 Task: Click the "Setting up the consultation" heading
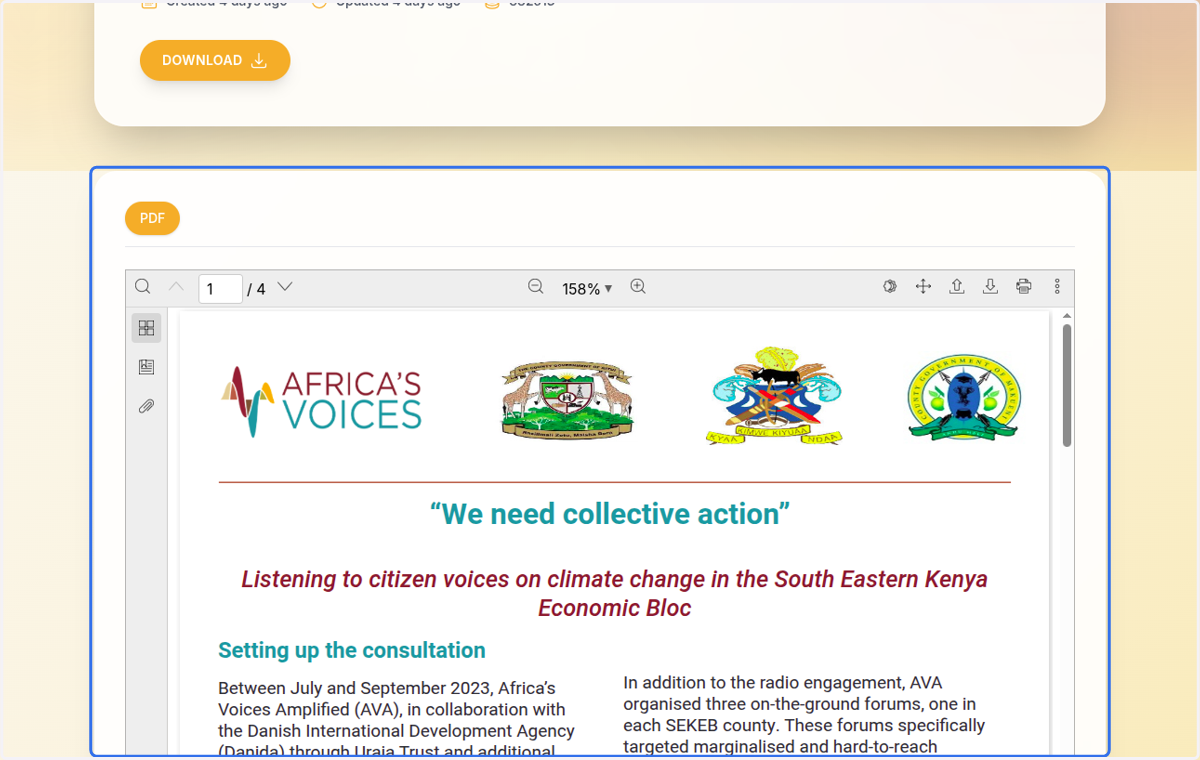coord(352,650)
